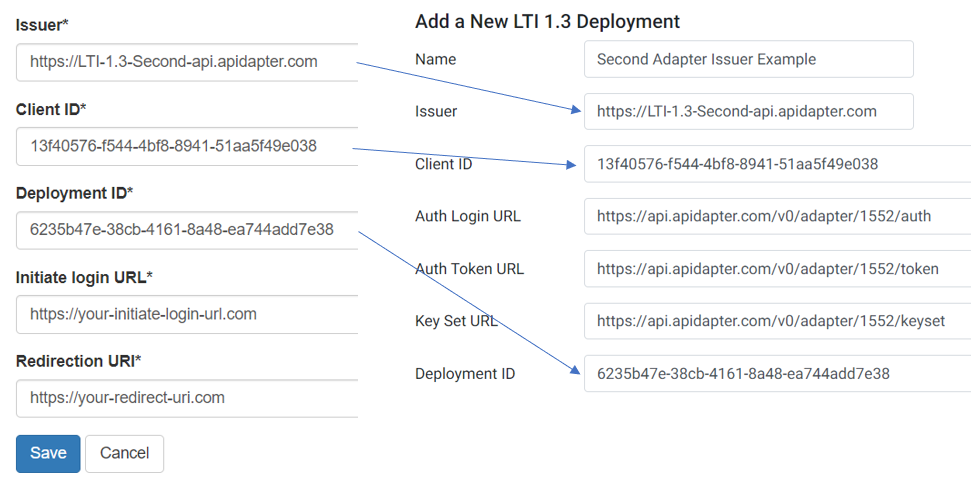The height and width of the screenshot is (483, 971).
Task: Focus Client ID field in the Deployment form
Action: pyautogui.click(x=776, y=164)
